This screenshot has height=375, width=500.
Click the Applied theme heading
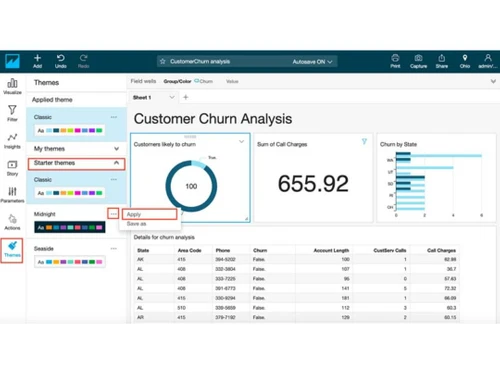pyautogui.click(x=52, y=100)
